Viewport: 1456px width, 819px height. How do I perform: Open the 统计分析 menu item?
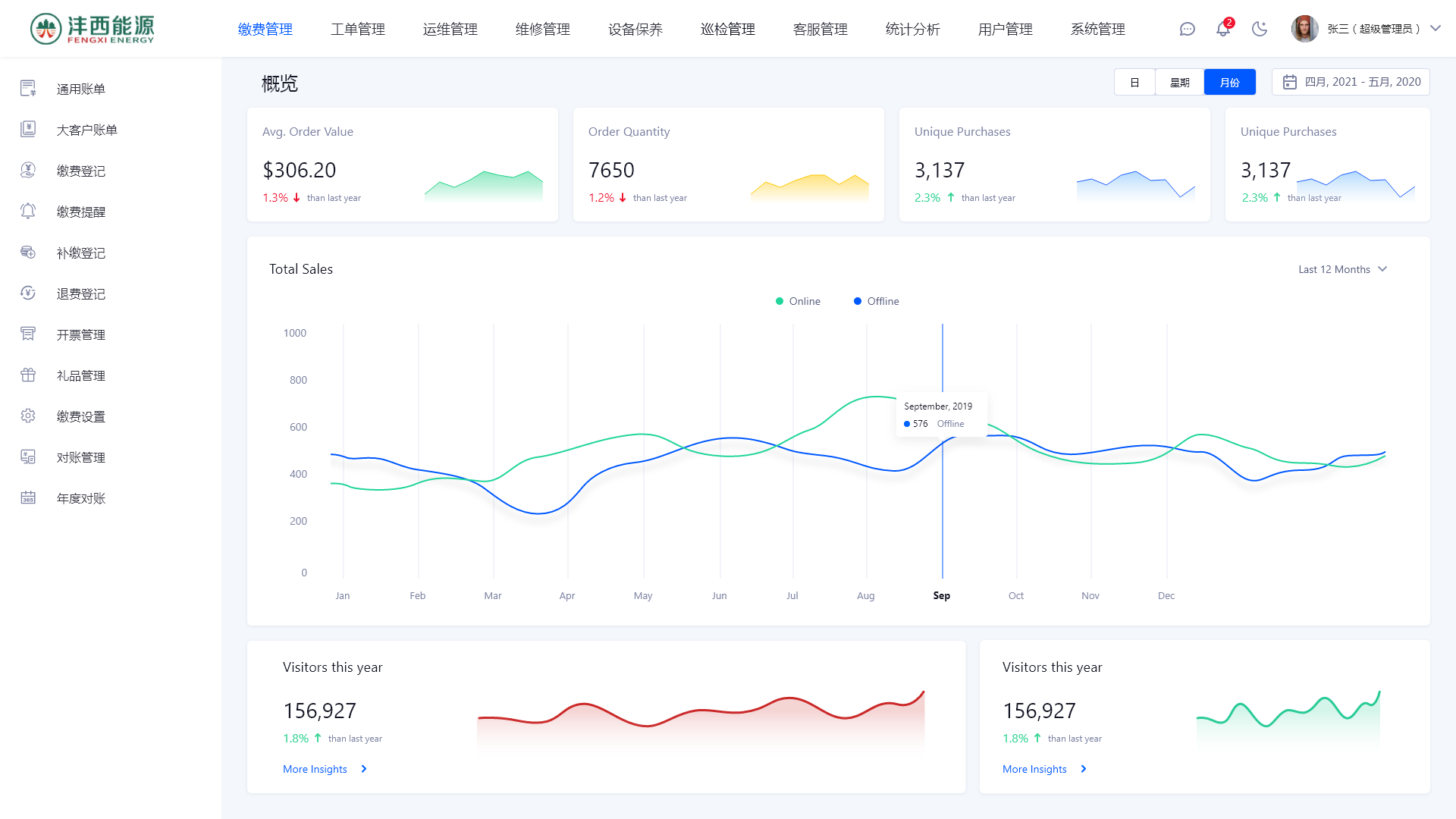tap(913, 29)
